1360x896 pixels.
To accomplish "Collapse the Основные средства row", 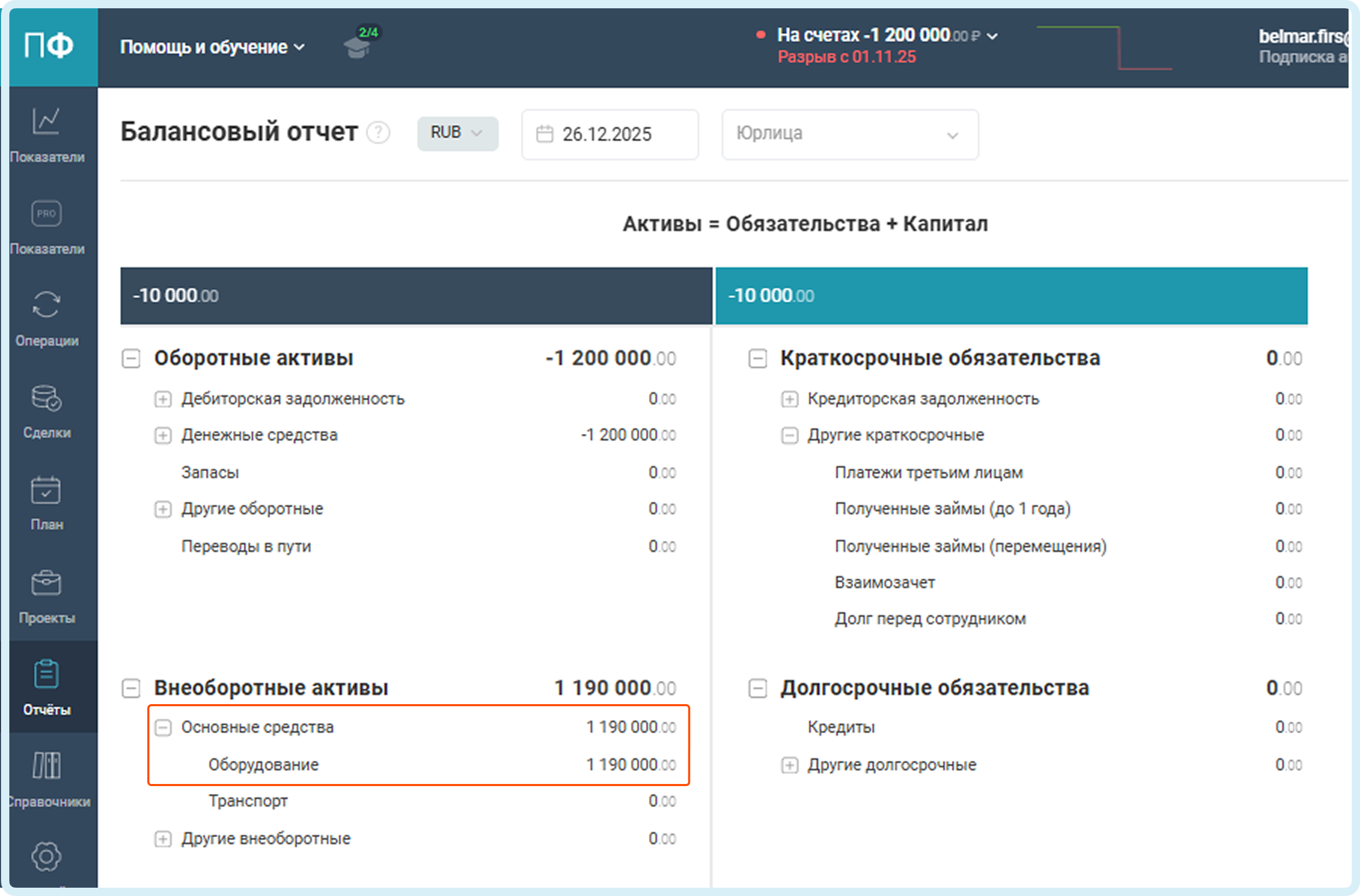I will pyautogui.click(x=163, y=727).
